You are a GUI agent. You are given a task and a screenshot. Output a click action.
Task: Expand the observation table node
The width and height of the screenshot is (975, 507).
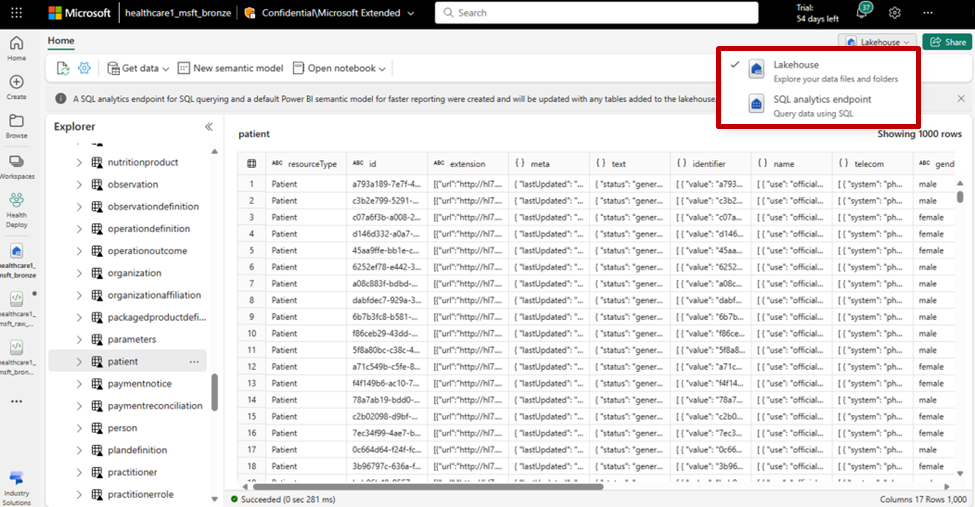click(79, 185)
